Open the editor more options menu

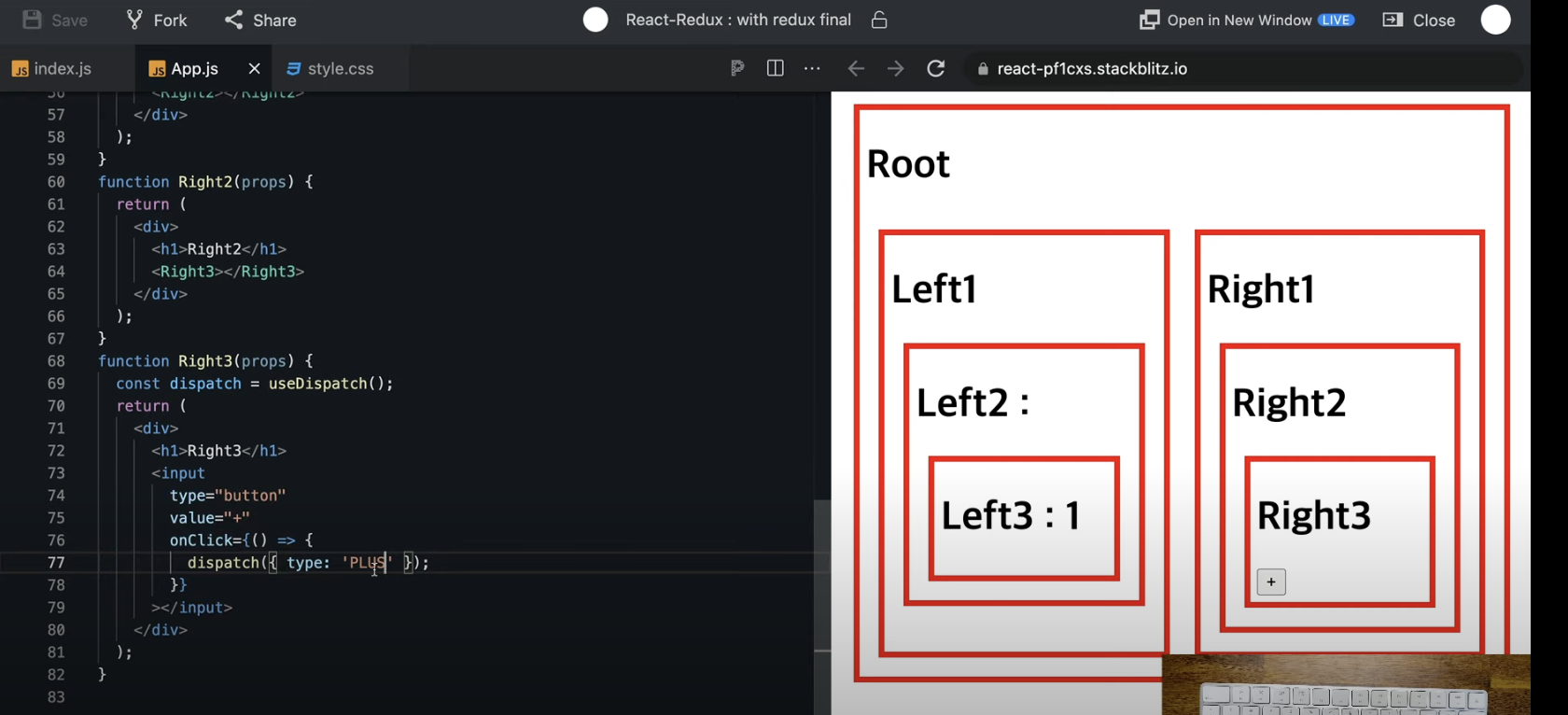point(812,68)
